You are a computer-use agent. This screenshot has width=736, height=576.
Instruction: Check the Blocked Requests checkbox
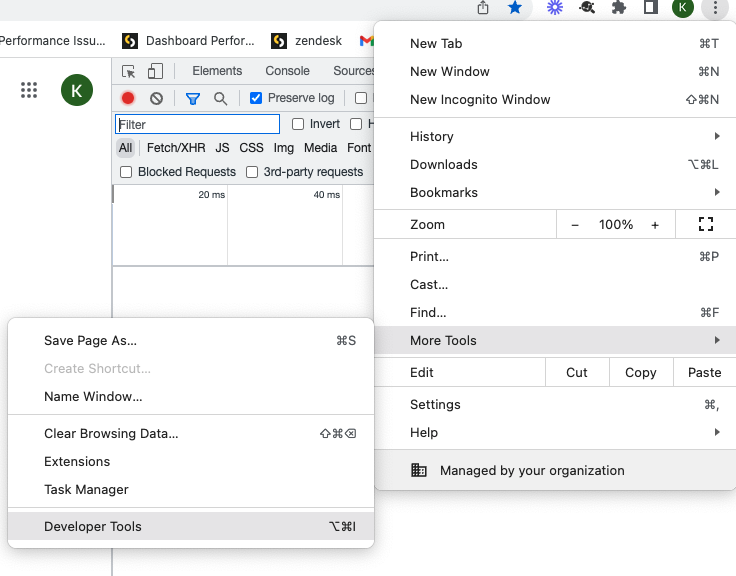tap(126, 172)
